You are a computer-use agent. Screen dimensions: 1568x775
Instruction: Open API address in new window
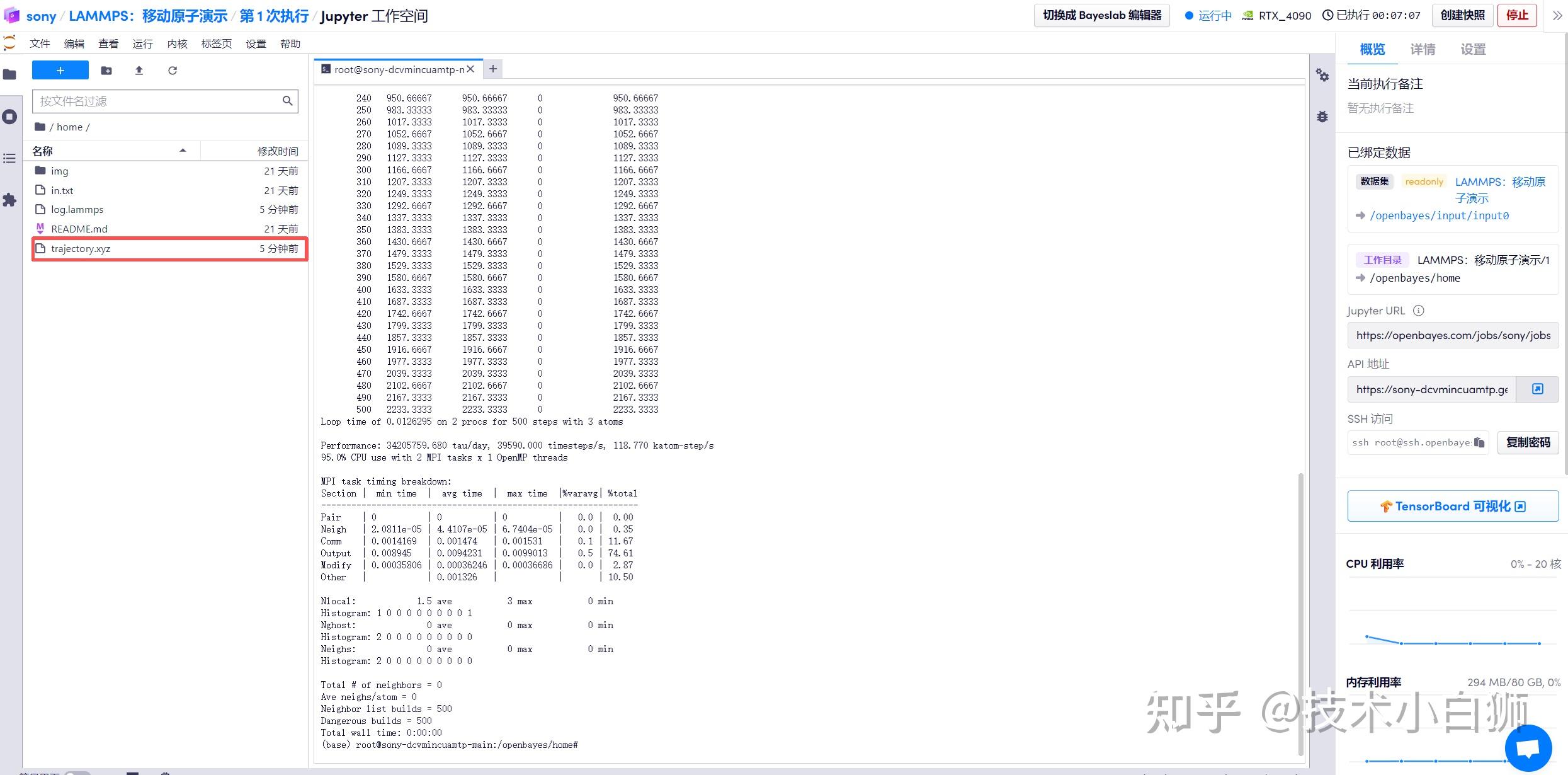1537,389
